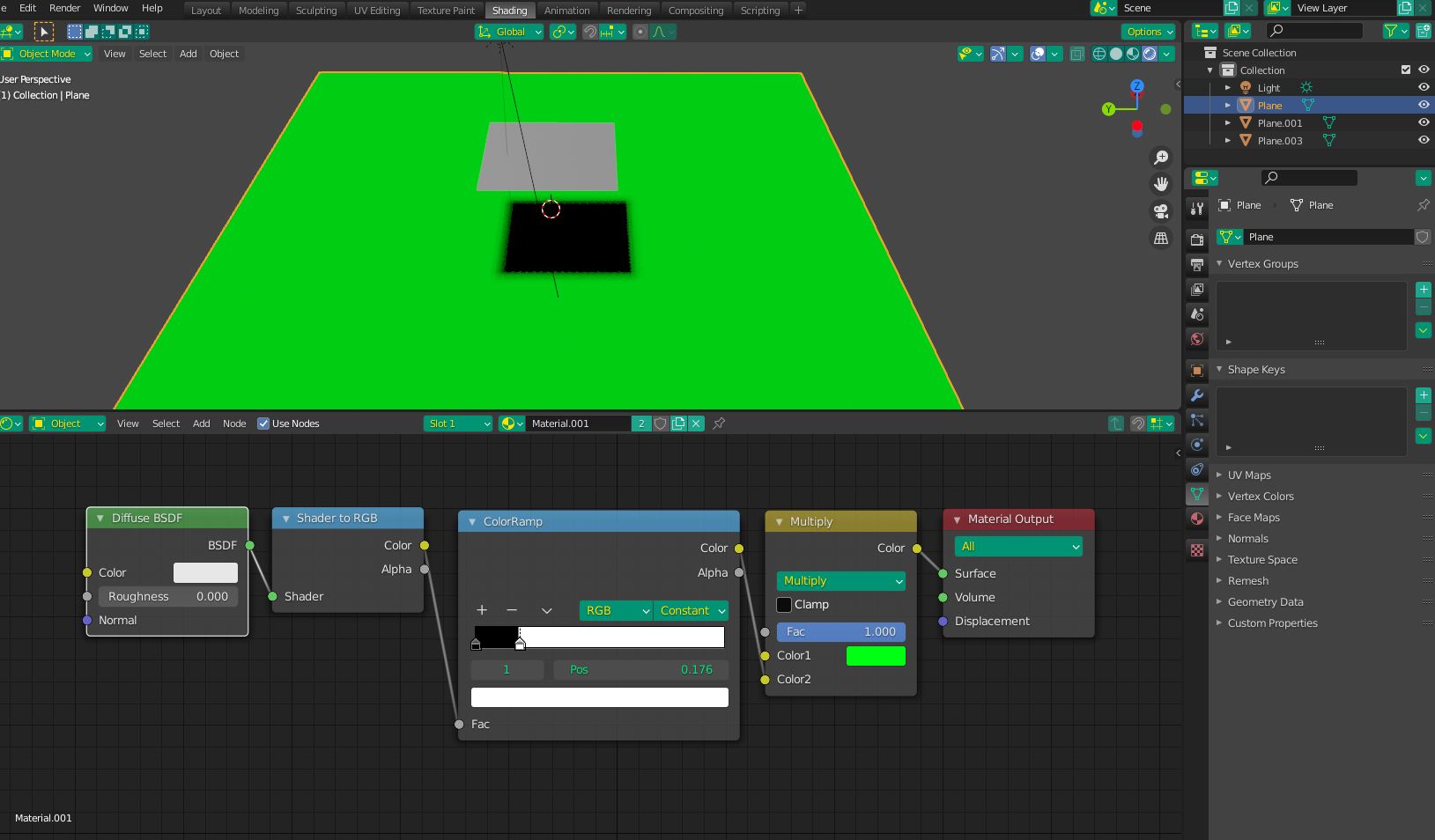Open ColorRamp Constant interpolation dropdown

691,611
